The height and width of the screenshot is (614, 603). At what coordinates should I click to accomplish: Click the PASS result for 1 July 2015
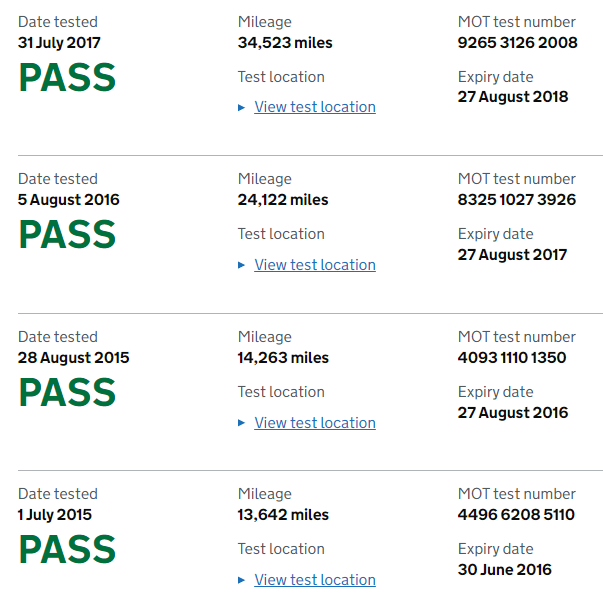(67, 550)
